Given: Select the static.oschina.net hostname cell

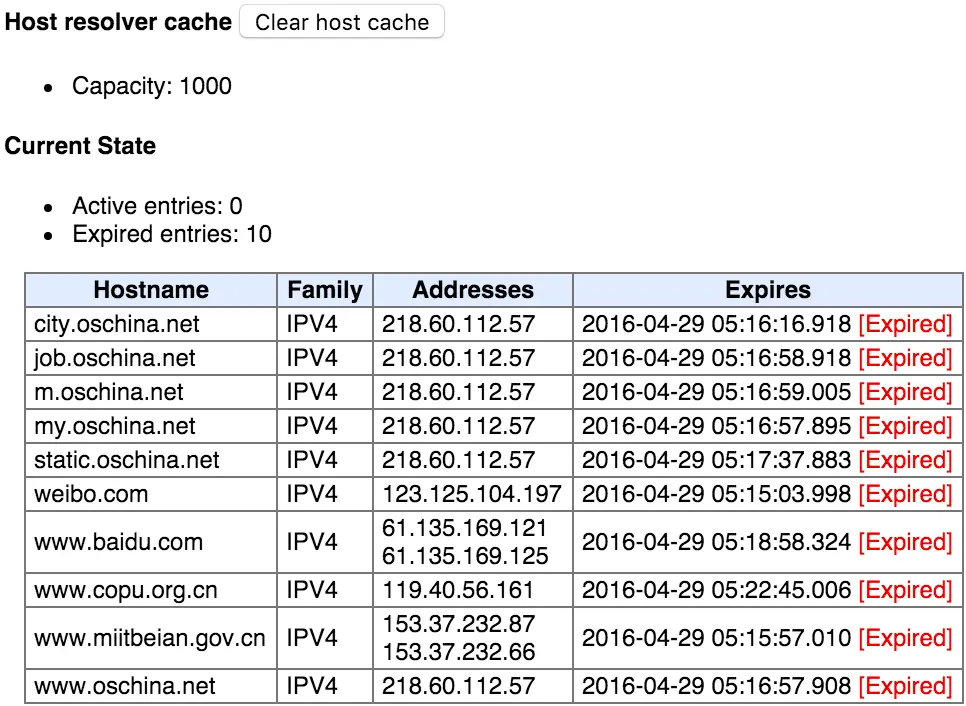Looking at the screenshot, I should click(x=127, y=460).
